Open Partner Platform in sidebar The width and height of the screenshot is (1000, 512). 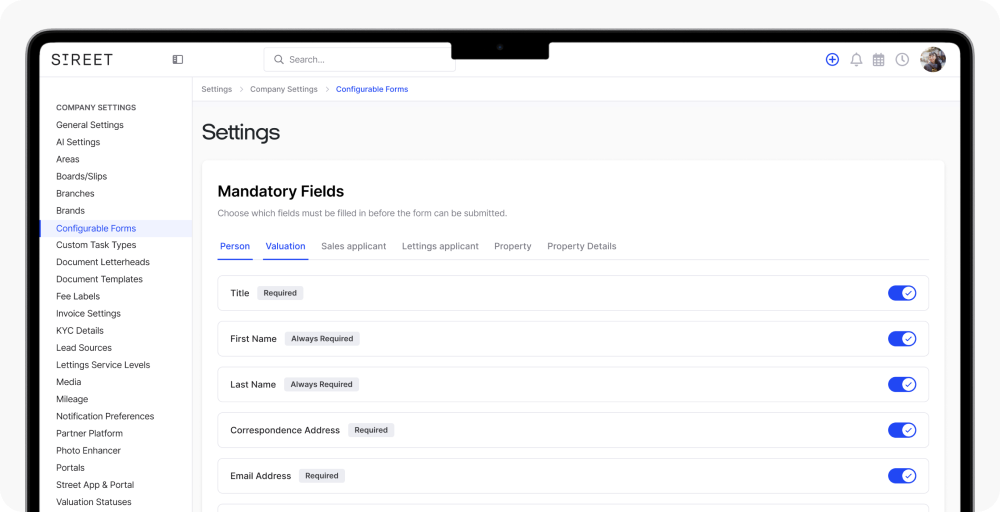(x=89, y=434)
